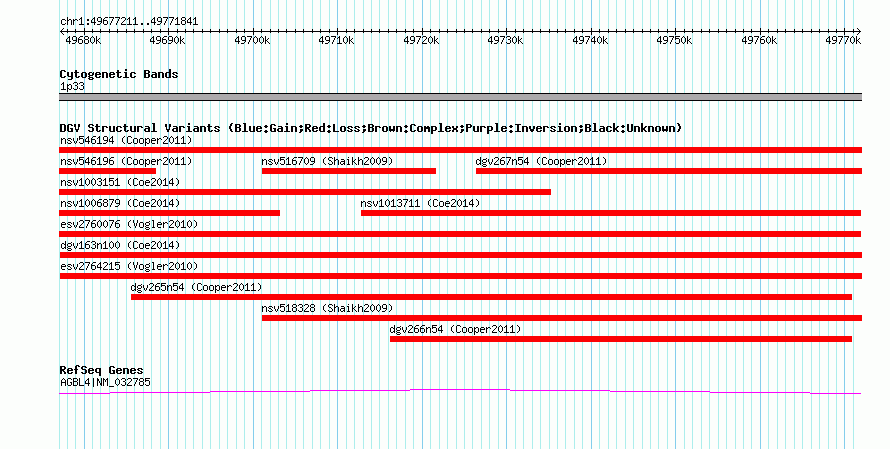Click the nsv1006879 red loss bar
890x449 pixels.
point(169,213)
